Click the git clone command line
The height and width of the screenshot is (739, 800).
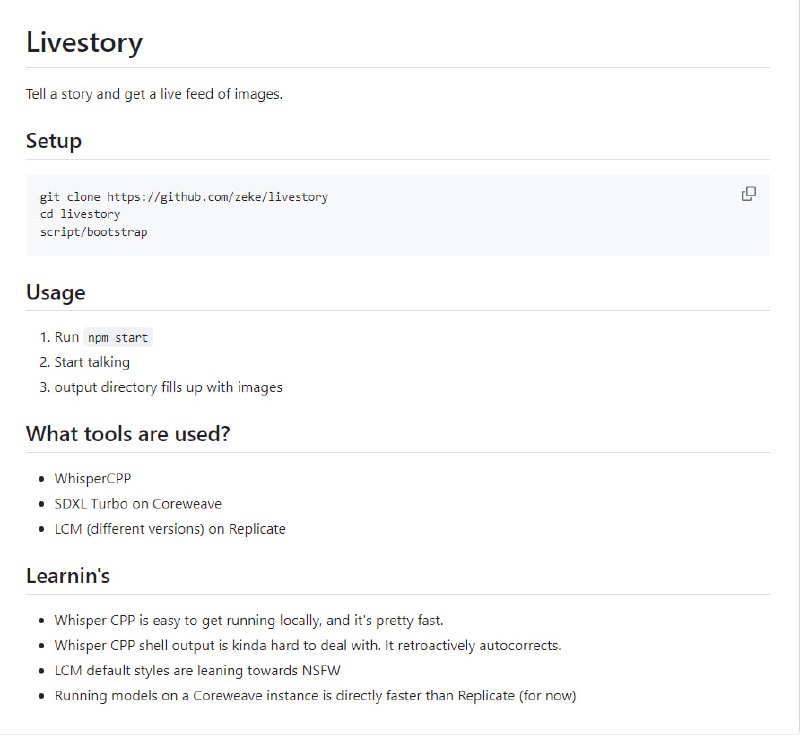(183, 197)
